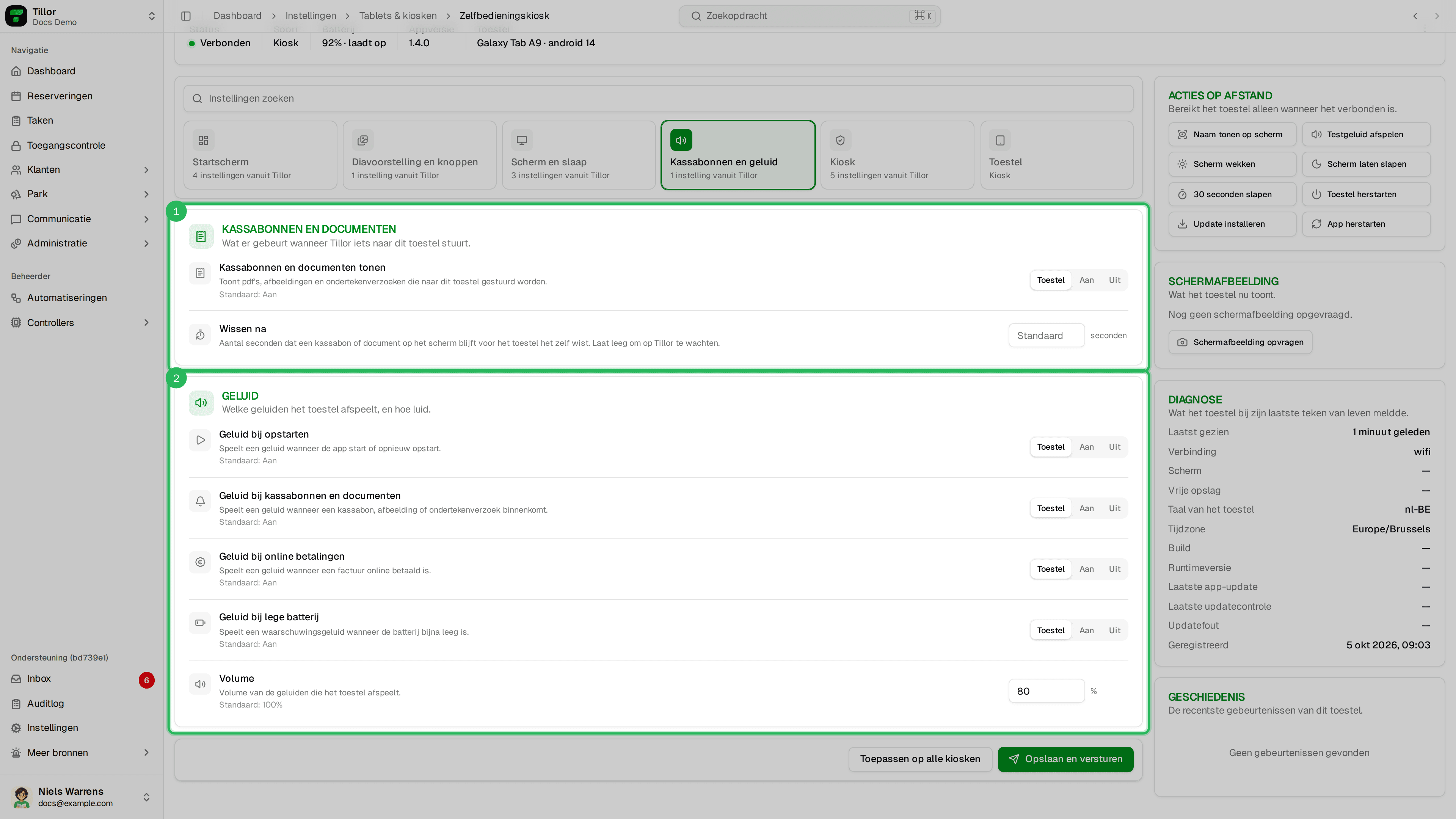Viewport: 1456px width, 819px height.
Task: Switch to the Scherm en slaap tab
Action: click(x=579, y=155)
